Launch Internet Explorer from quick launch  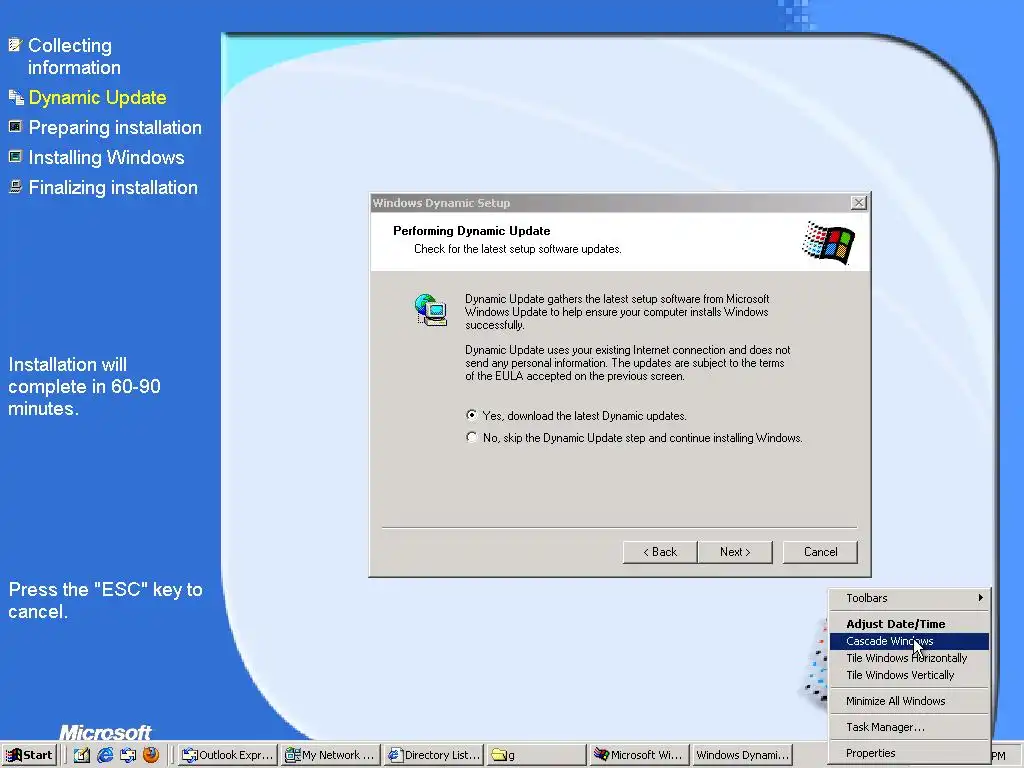point(104,755)
